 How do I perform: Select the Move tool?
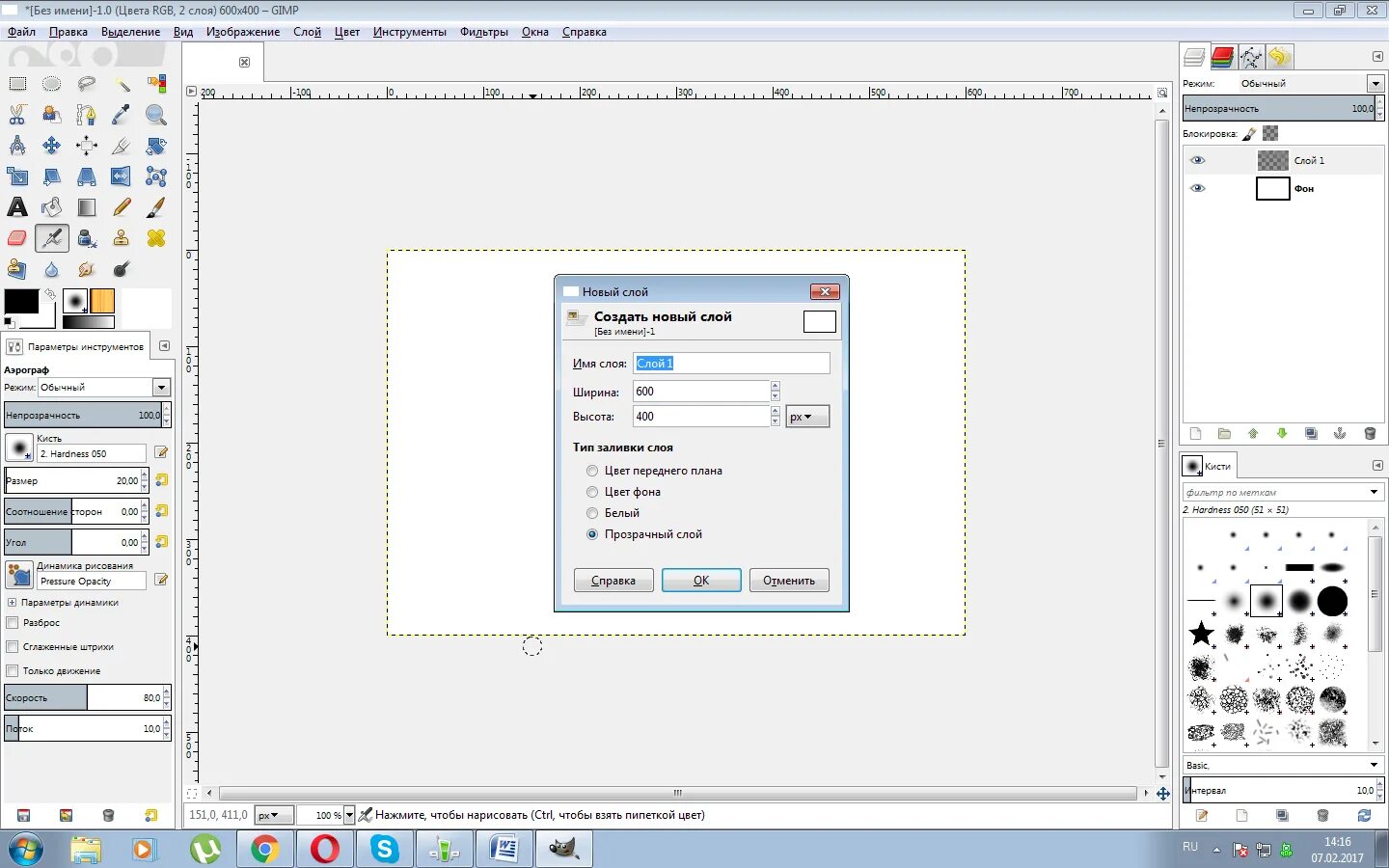[52, 146]
